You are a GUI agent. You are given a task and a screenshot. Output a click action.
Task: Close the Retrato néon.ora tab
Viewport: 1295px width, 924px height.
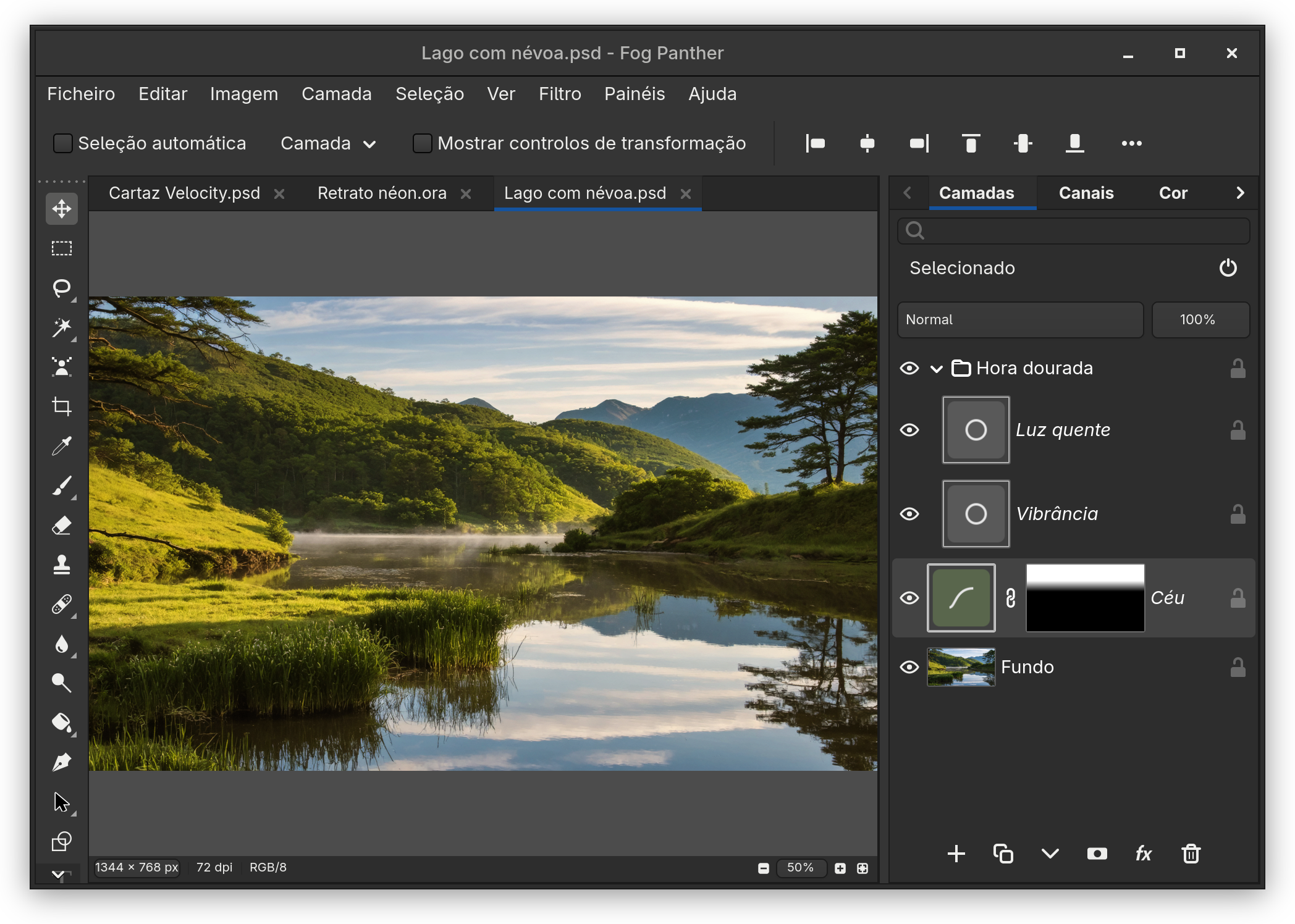466,194
